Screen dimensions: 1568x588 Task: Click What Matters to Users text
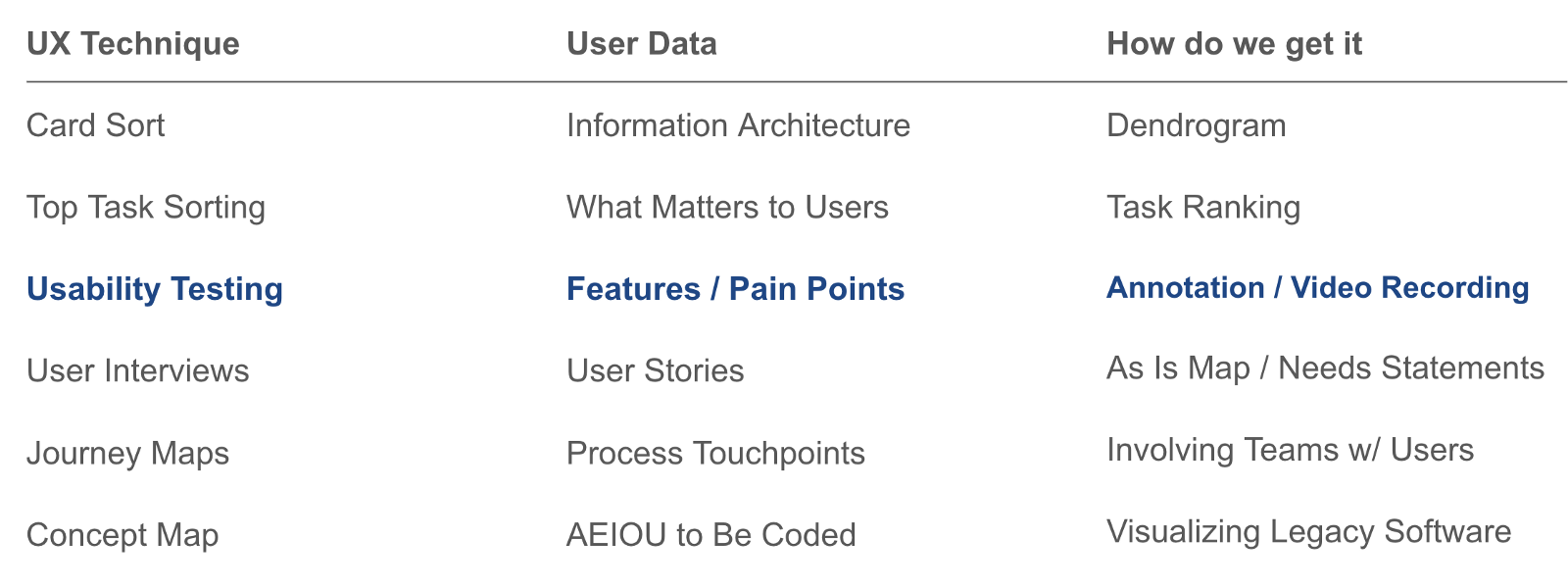click(x=727, y=208)
